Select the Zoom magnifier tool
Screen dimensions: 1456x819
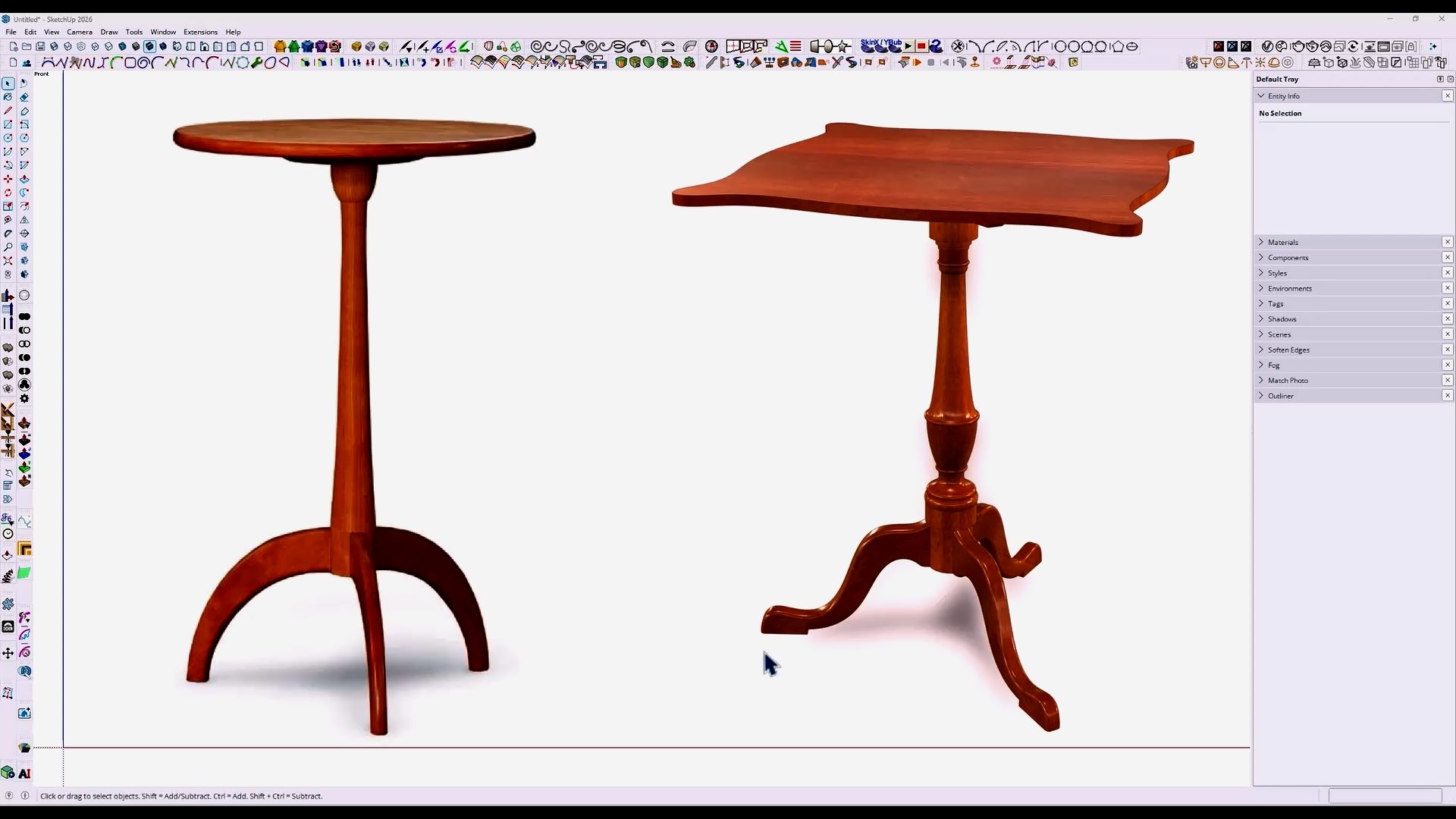click(8, 247)
